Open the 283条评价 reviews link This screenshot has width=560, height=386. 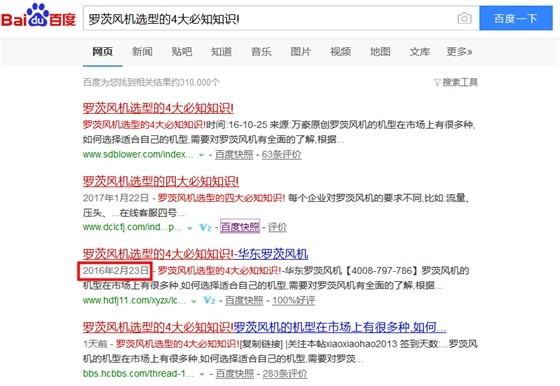tap(285, 374)
